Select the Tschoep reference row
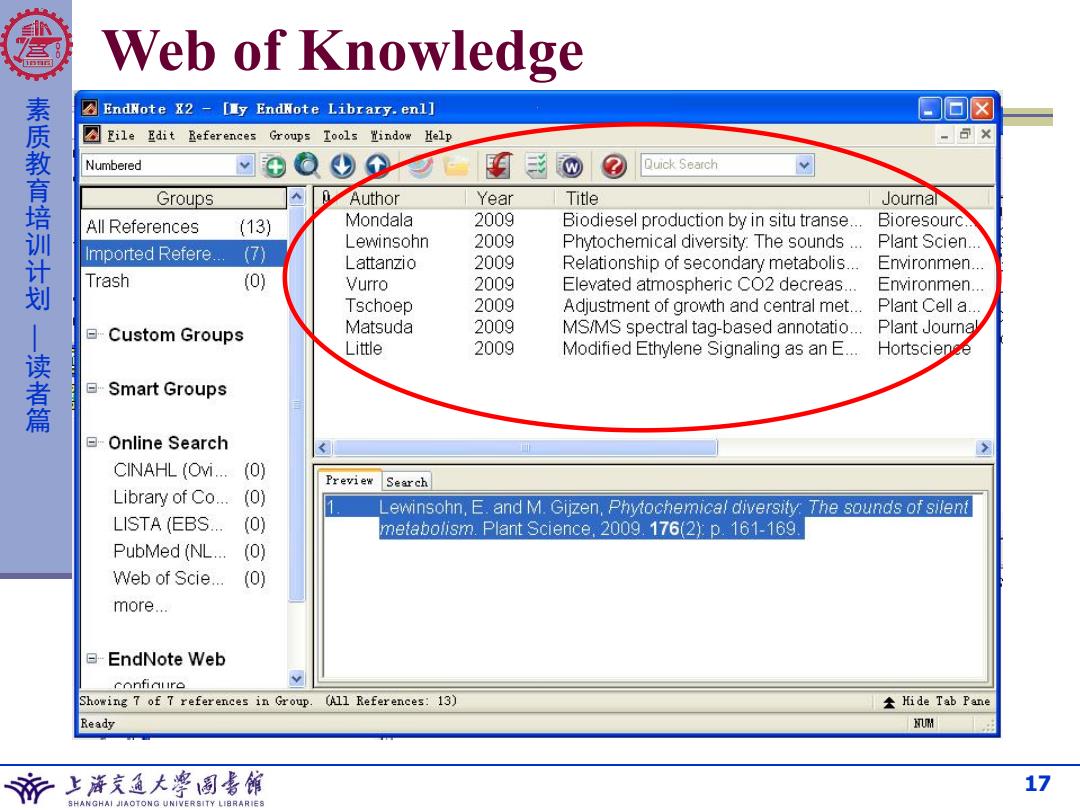Screen dimensions: 1080x810 [654, 305]
